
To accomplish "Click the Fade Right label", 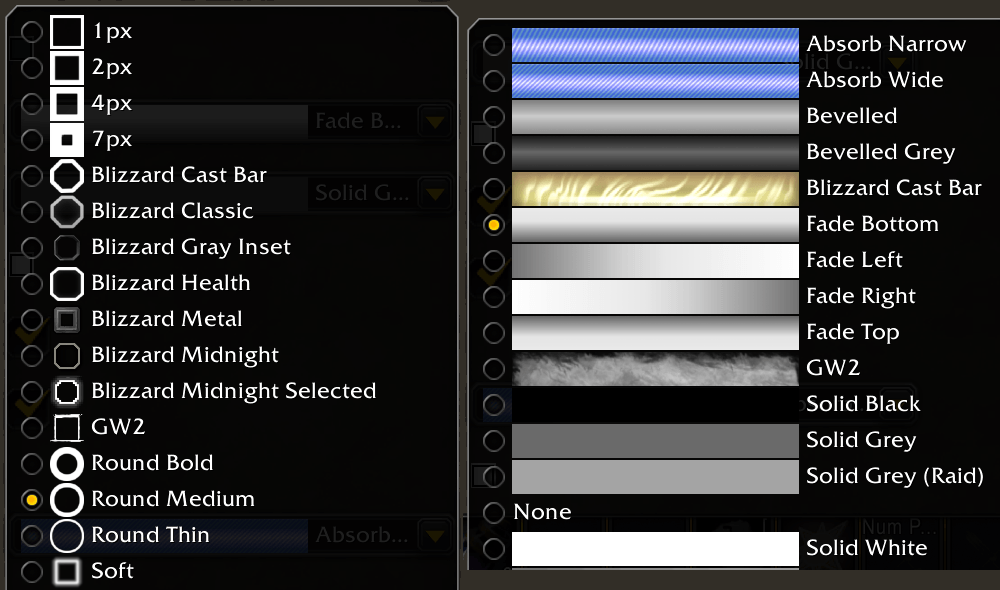I will click(861, 296).
